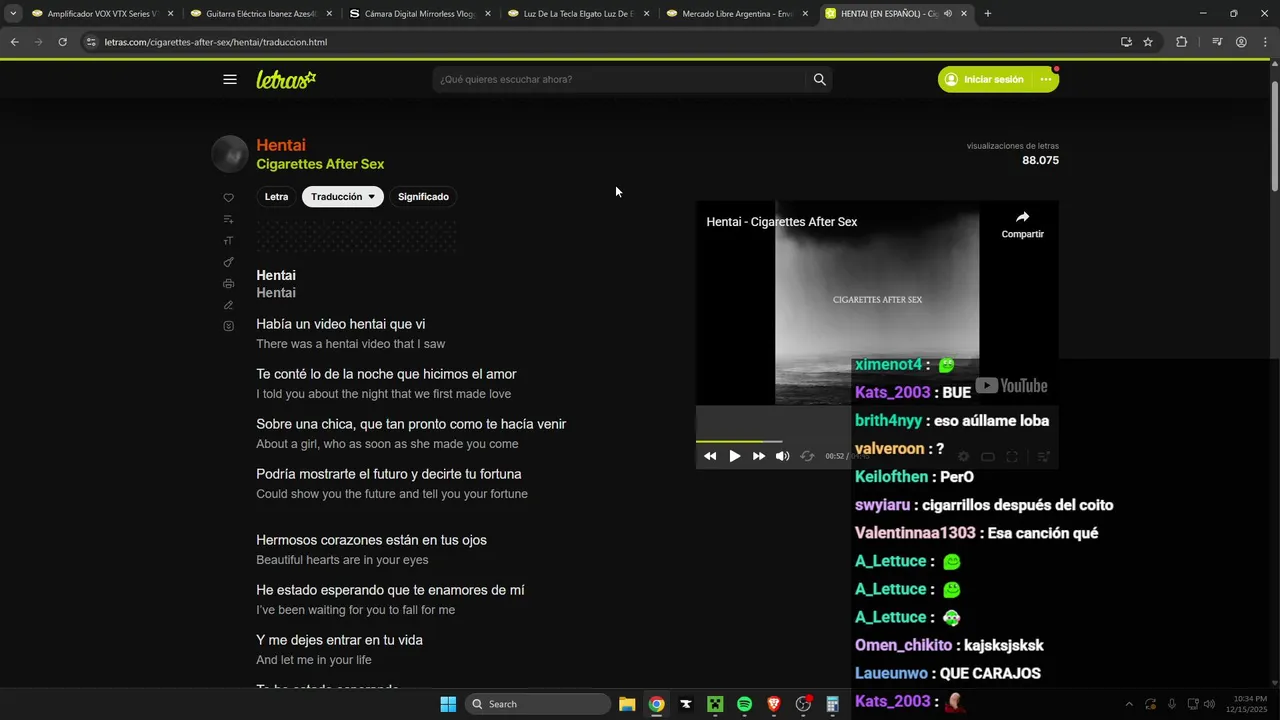Click the bottom sidebar icon below pencil
1280x720 pixels.
pos(228,326)
